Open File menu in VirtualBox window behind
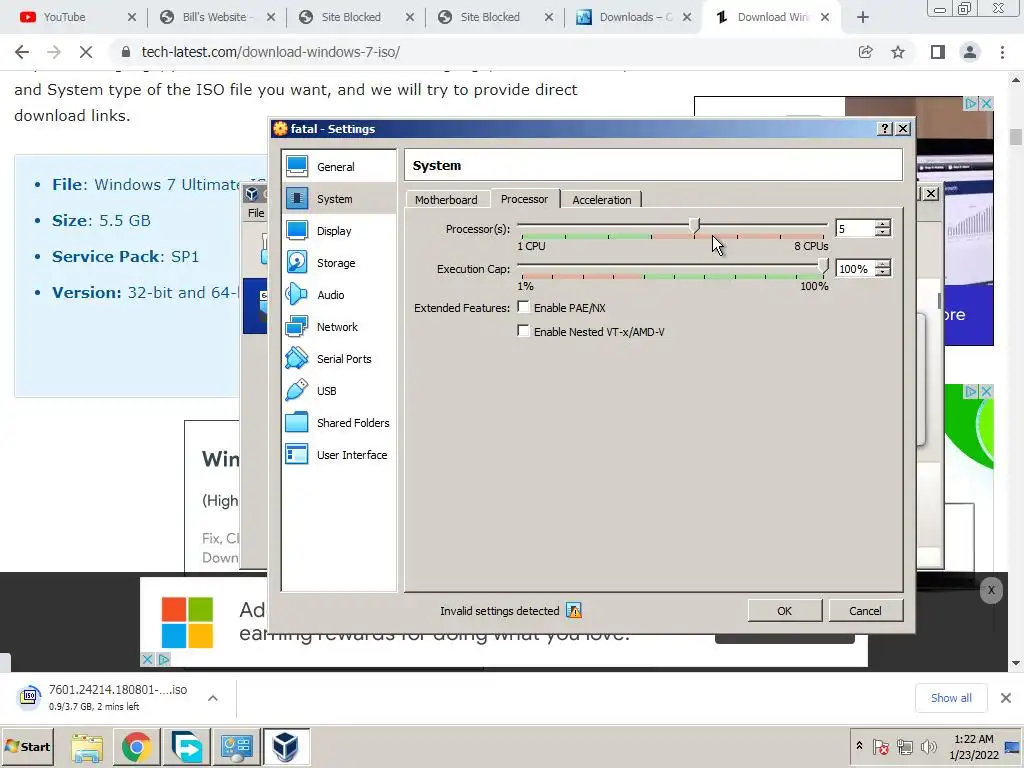 256,213
